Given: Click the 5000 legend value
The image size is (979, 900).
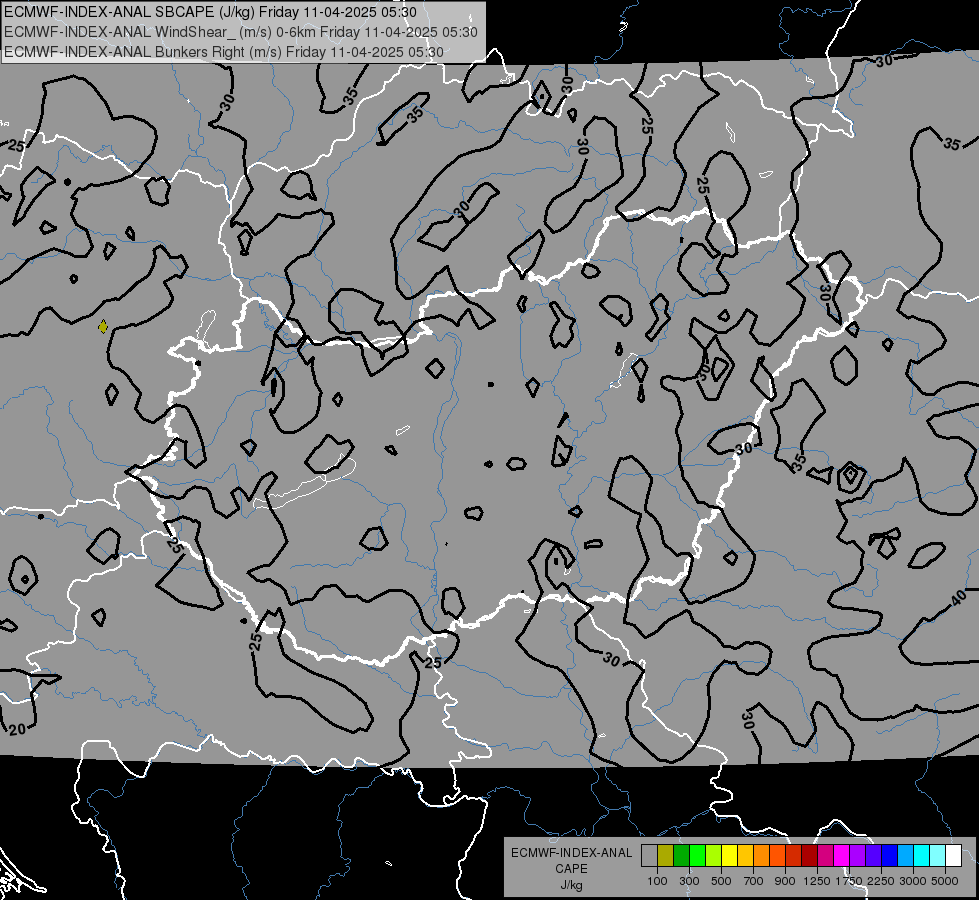Looking at the screenshot, I should click(945, 881).
